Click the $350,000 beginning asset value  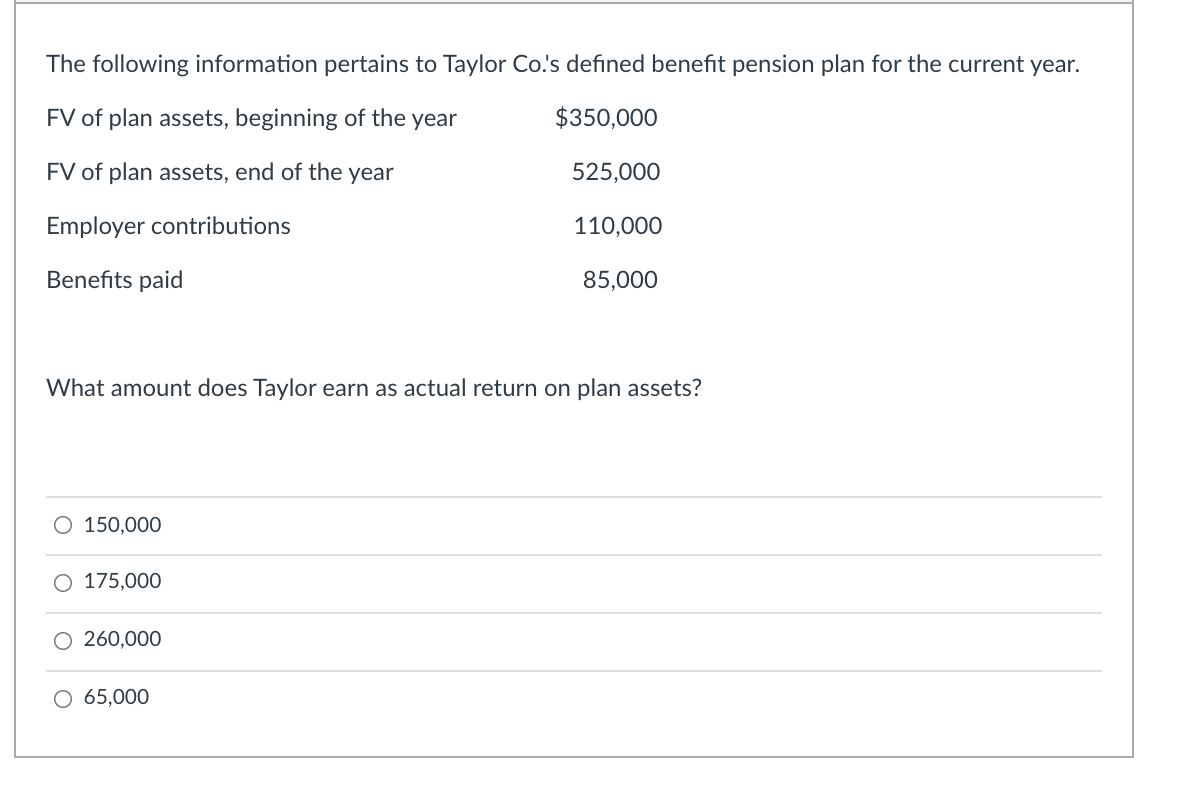(x=606, y=118)
